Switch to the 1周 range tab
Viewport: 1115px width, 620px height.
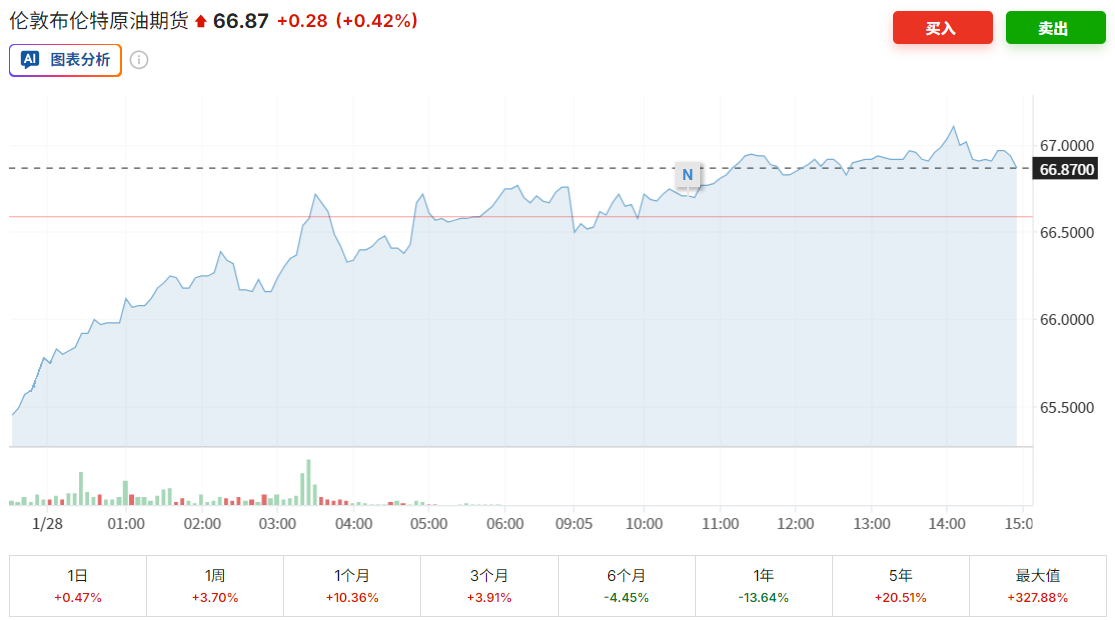tap(215, 586)
